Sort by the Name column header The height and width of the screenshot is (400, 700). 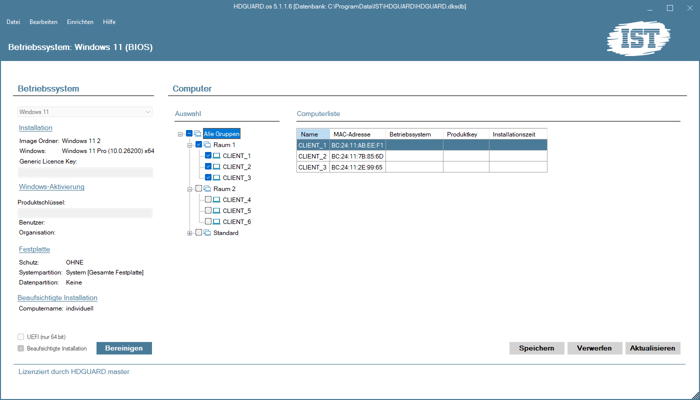[x=313, y=134]
